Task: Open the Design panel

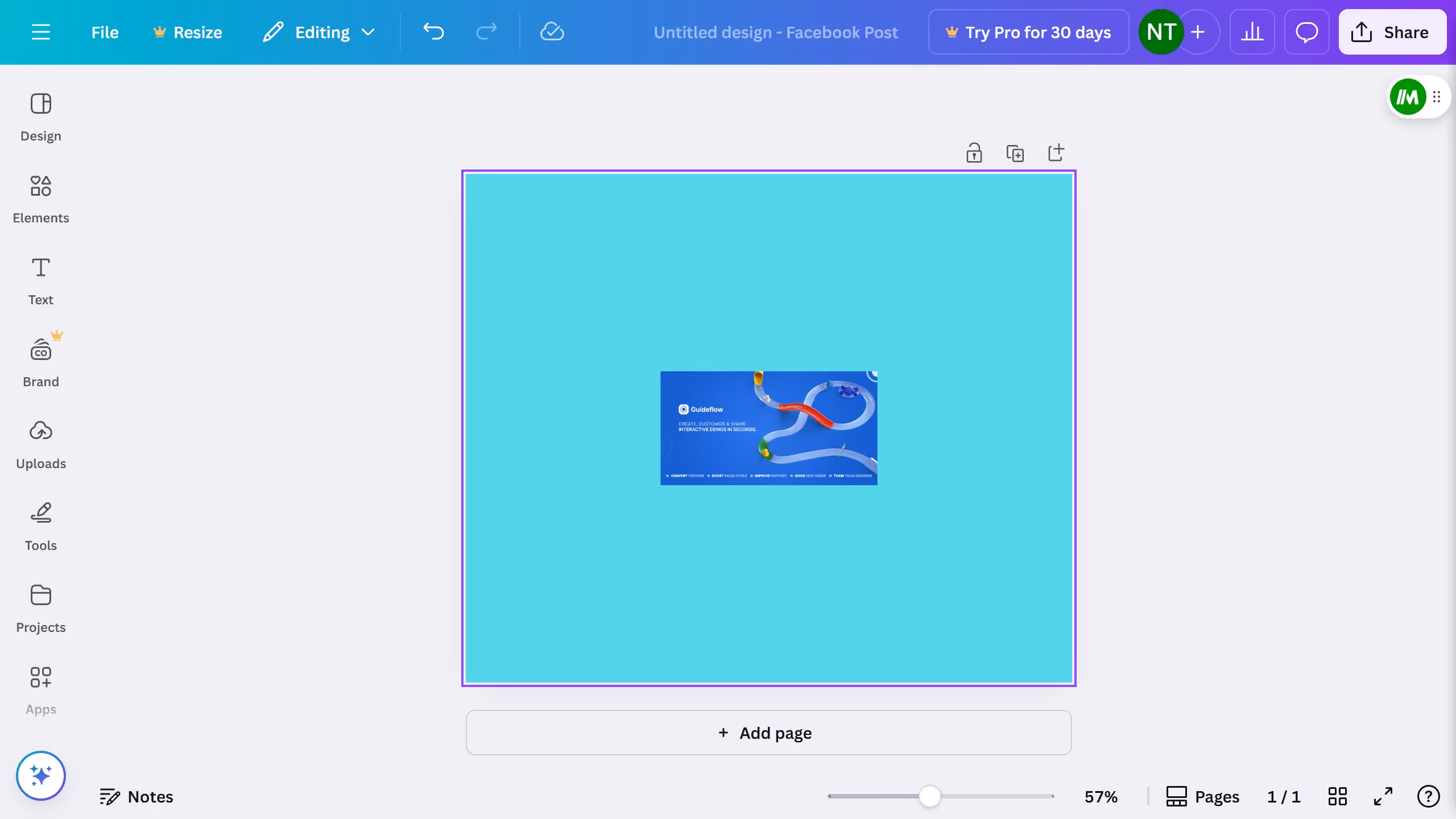Action: pos(40,117)
